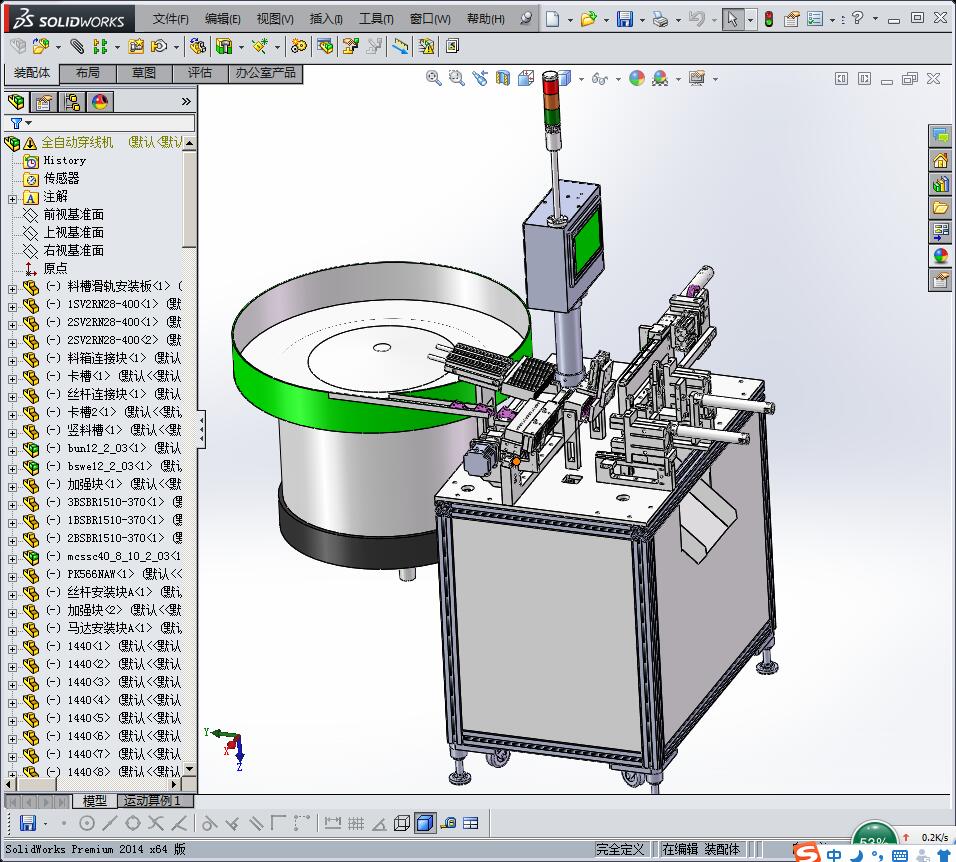Toggle the Shaded With Edges display cube

pyautogui.click(x=425, y=824)
